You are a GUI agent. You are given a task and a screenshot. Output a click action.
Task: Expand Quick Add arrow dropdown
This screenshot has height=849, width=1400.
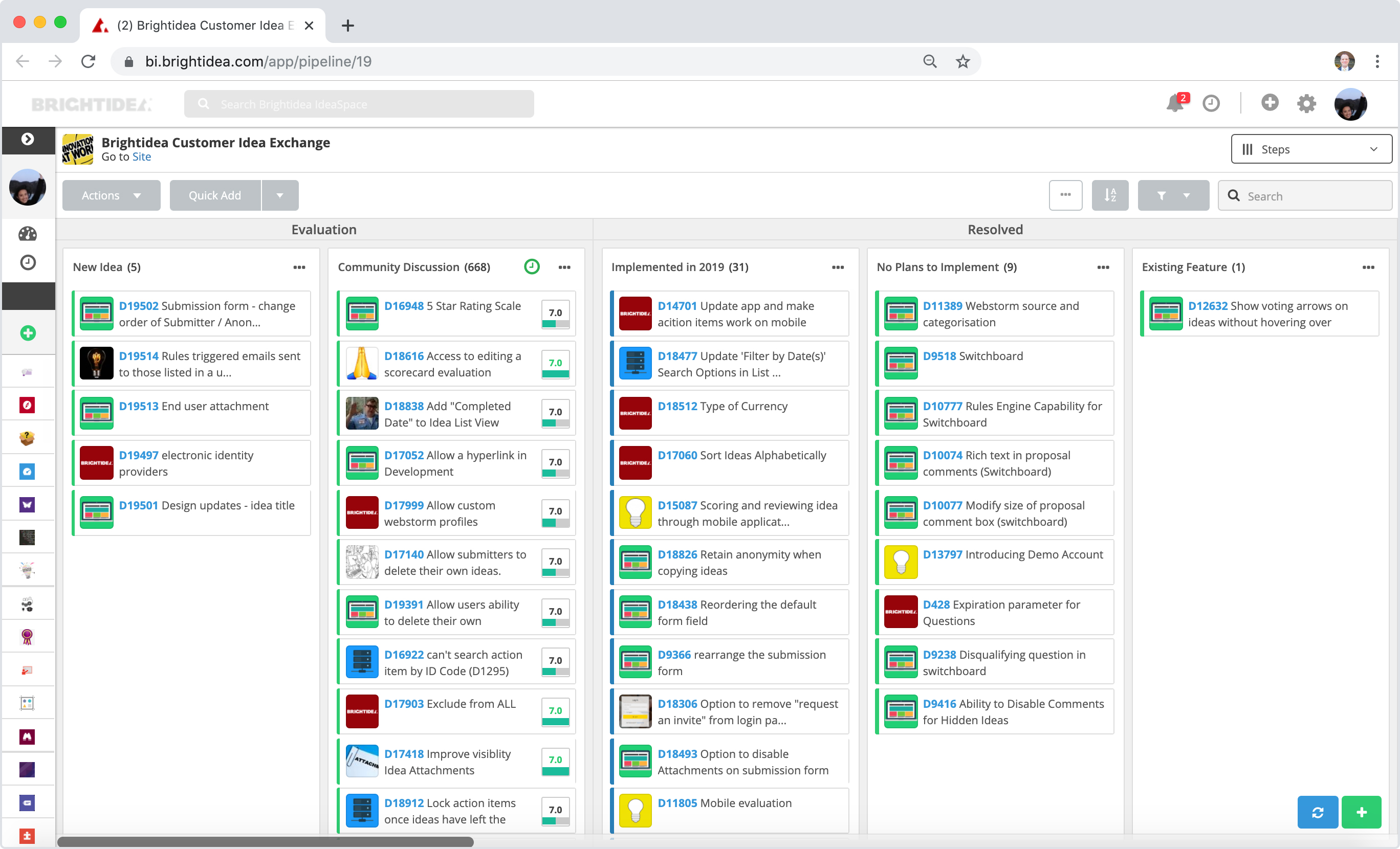(279, 195)
